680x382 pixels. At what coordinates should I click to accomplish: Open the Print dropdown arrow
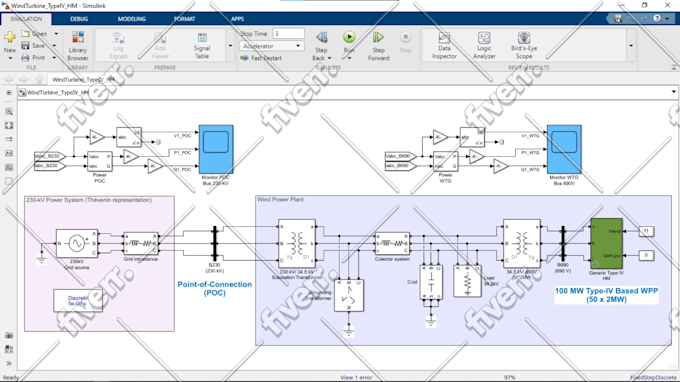click(x=54, y=57)
